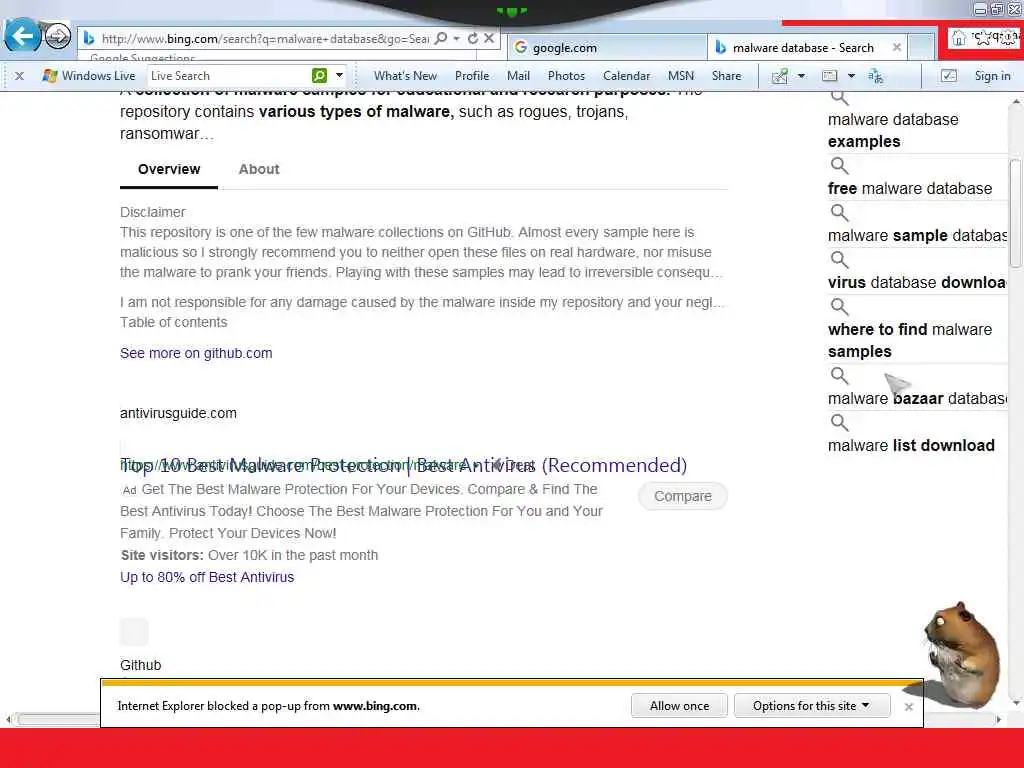
Task: Click the blog-this picture icon in toolbar
Action: [x=779, y=76]
